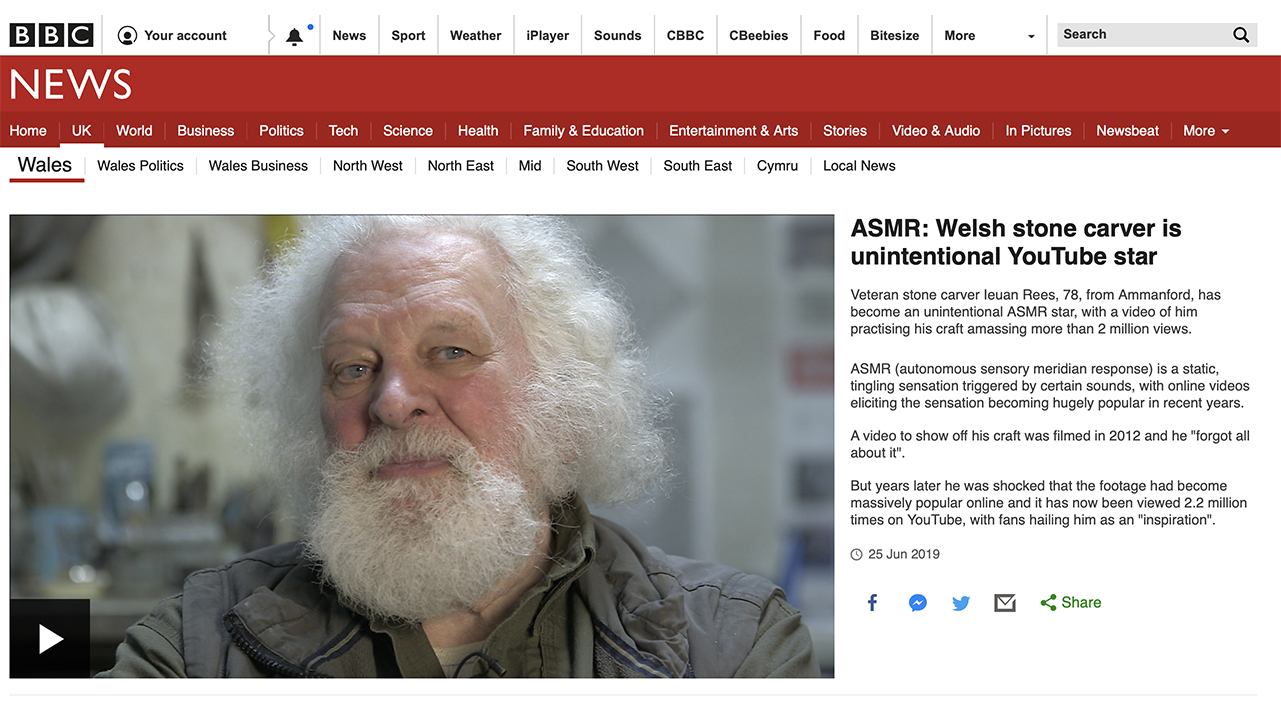Open the account profile icon
The height and width of the screenshot is (712, 1281).
[x=127, y=35]
